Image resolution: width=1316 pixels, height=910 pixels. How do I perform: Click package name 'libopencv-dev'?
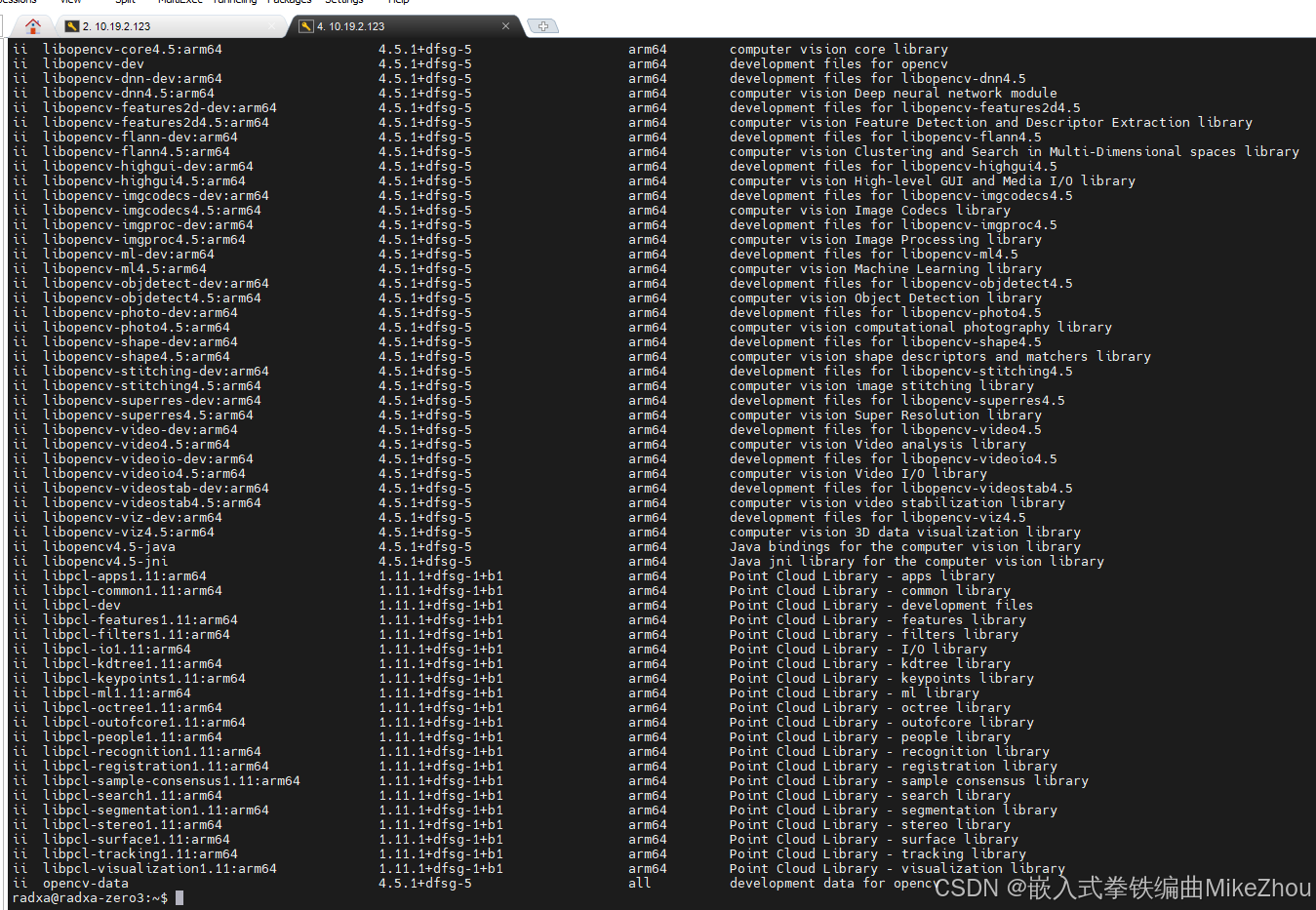pos(94,63)
